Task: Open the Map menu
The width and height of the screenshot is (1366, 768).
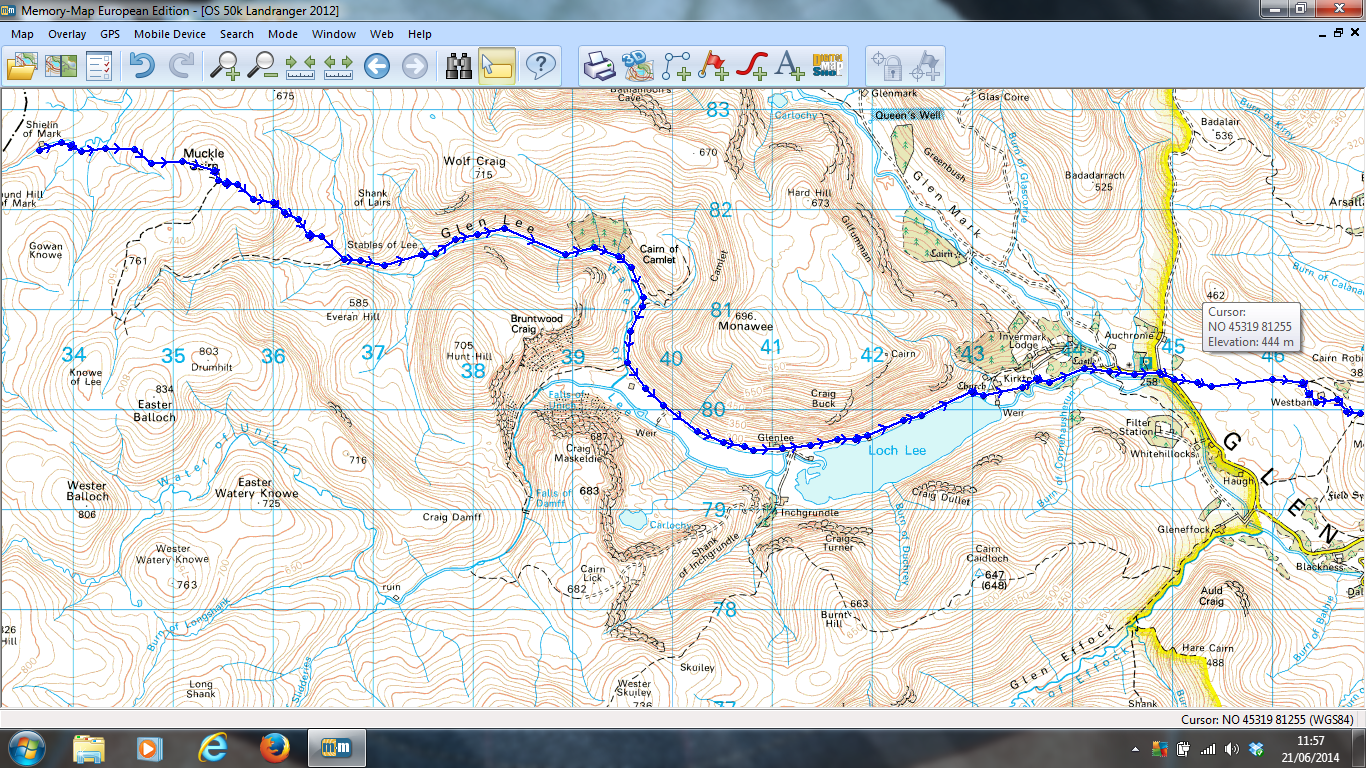Action: point(22,34)
